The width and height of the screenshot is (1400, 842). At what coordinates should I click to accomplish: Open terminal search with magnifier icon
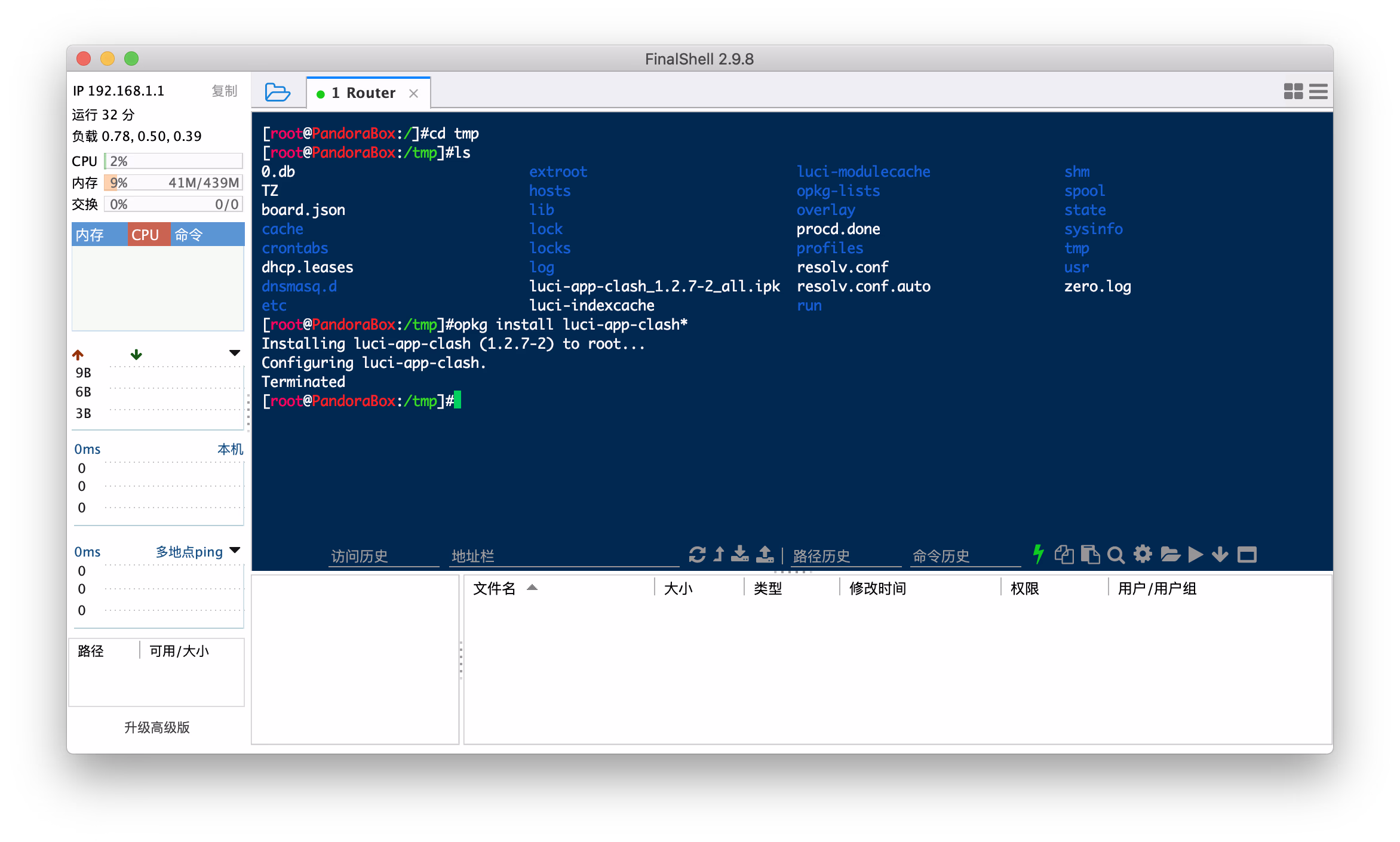[1116, 555]
